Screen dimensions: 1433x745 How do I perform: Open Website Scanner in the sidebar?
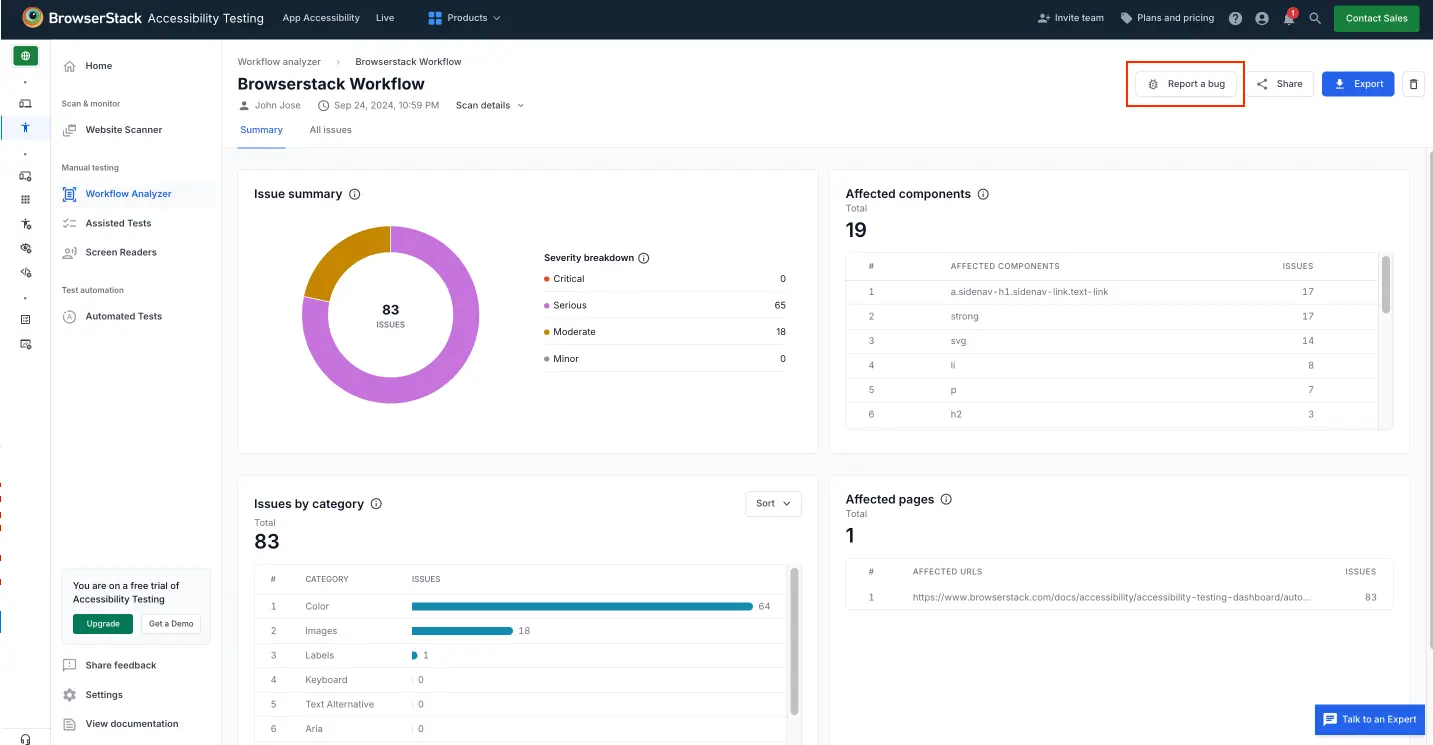(123, 130)
